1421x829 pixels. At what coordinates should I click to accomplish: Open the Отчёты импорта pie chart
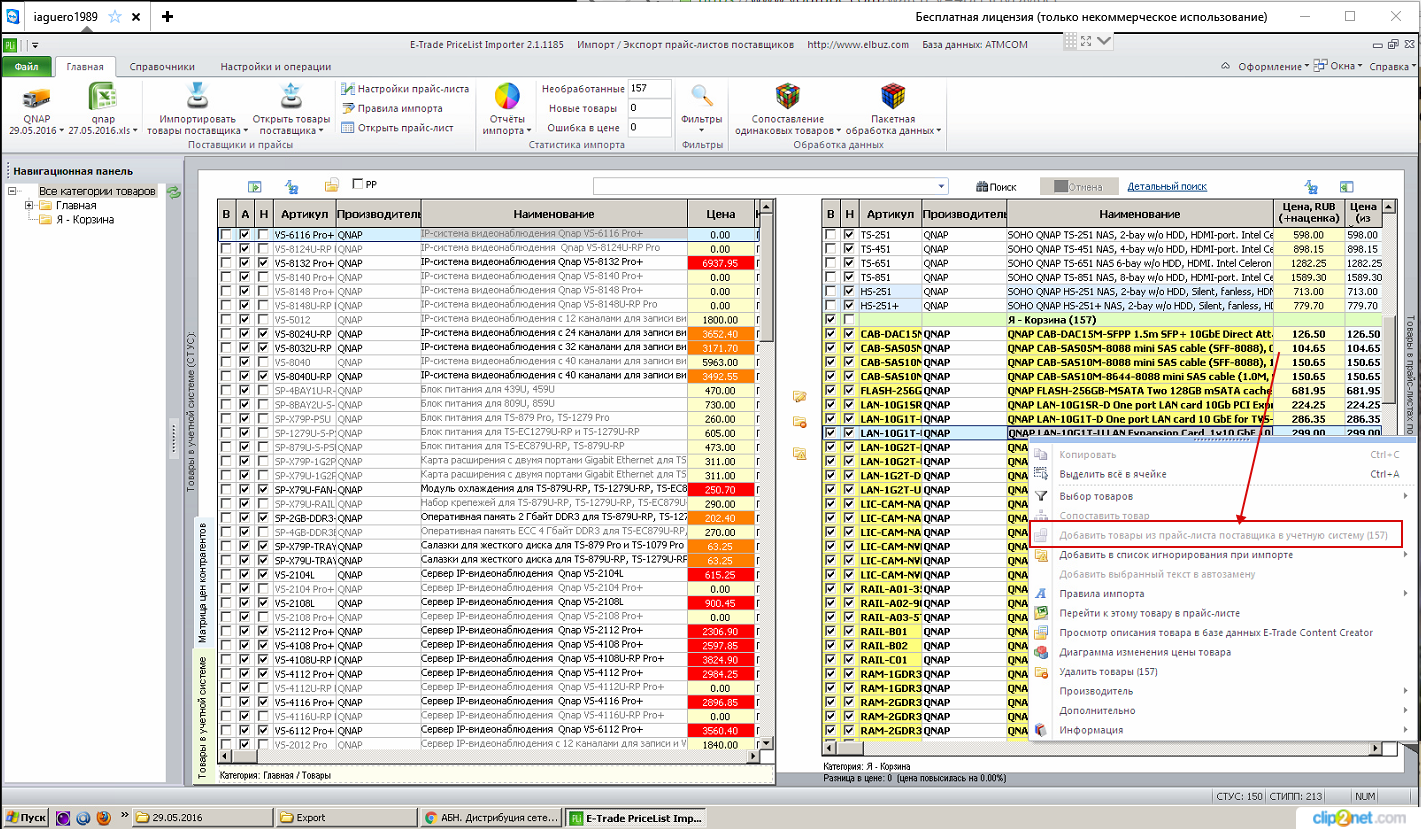coord(508,96)
